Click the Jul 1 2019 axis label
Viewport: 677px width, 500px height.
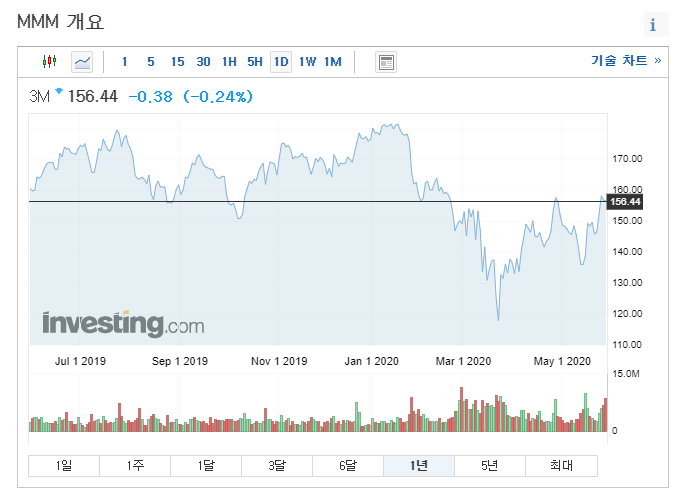pyautogui.click(x=80, y=361)
